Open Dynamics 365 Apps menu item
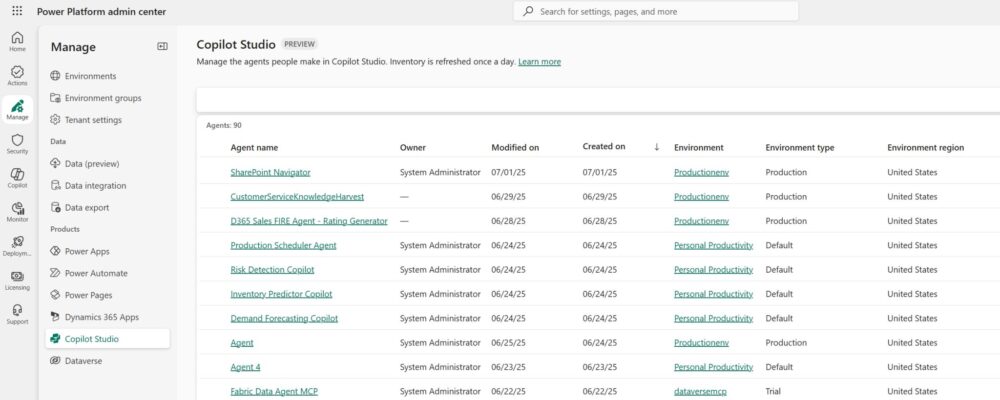Viewport: 1000px width, 400px height. pos(107,317)
